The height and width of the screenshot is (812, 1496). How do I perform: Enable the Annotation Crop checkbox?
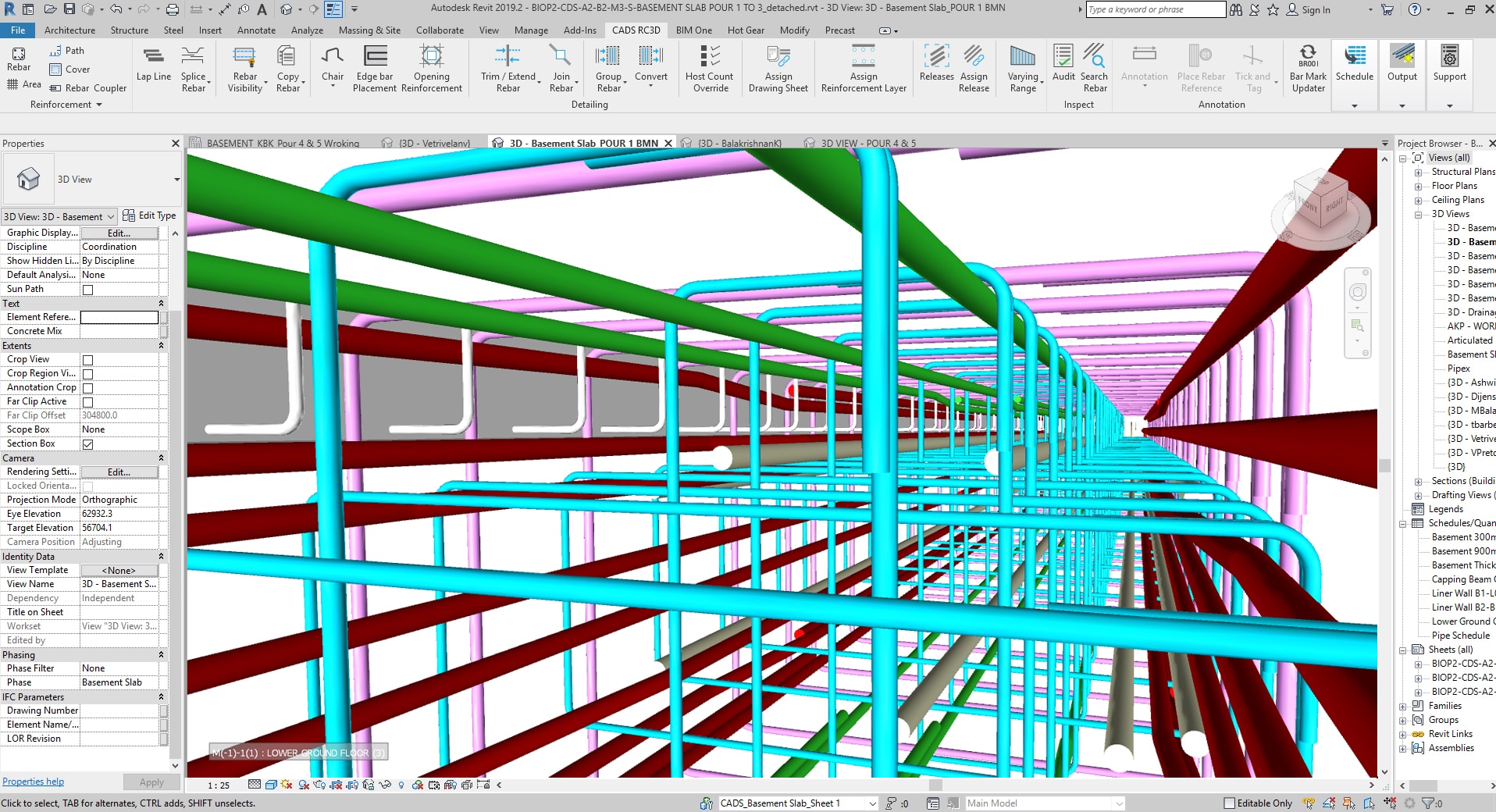click(87, 388)
